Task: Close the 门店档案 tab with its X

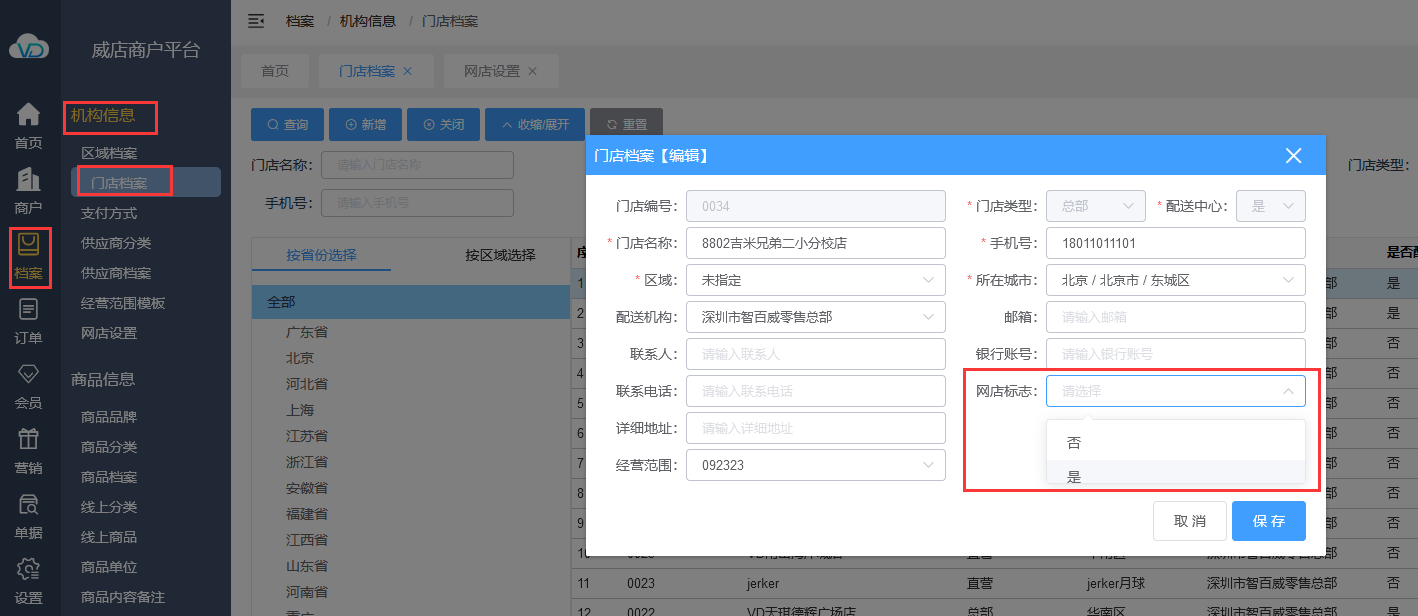Action: click(407, 71)
